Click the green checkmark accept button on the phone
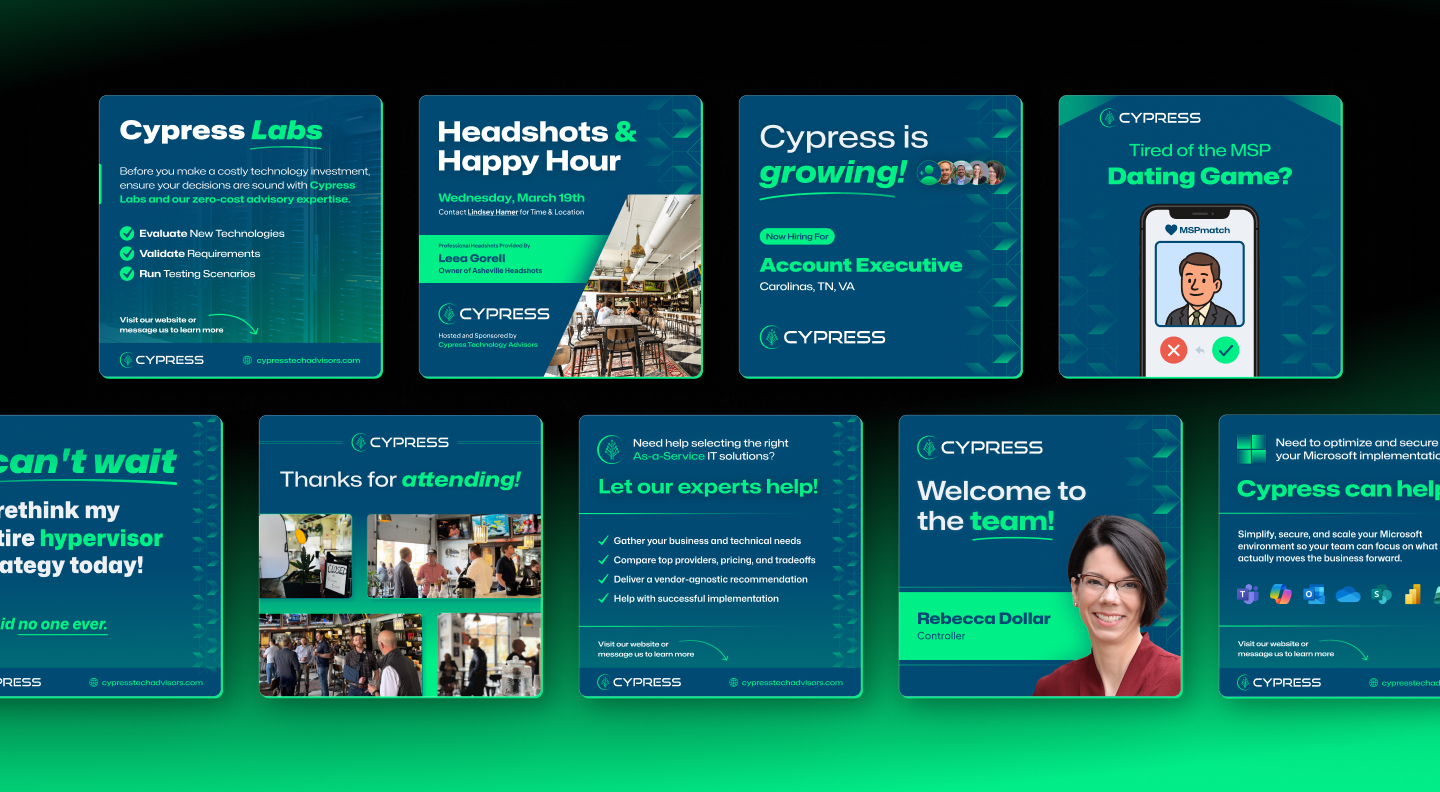 (x=1226, y=350)
